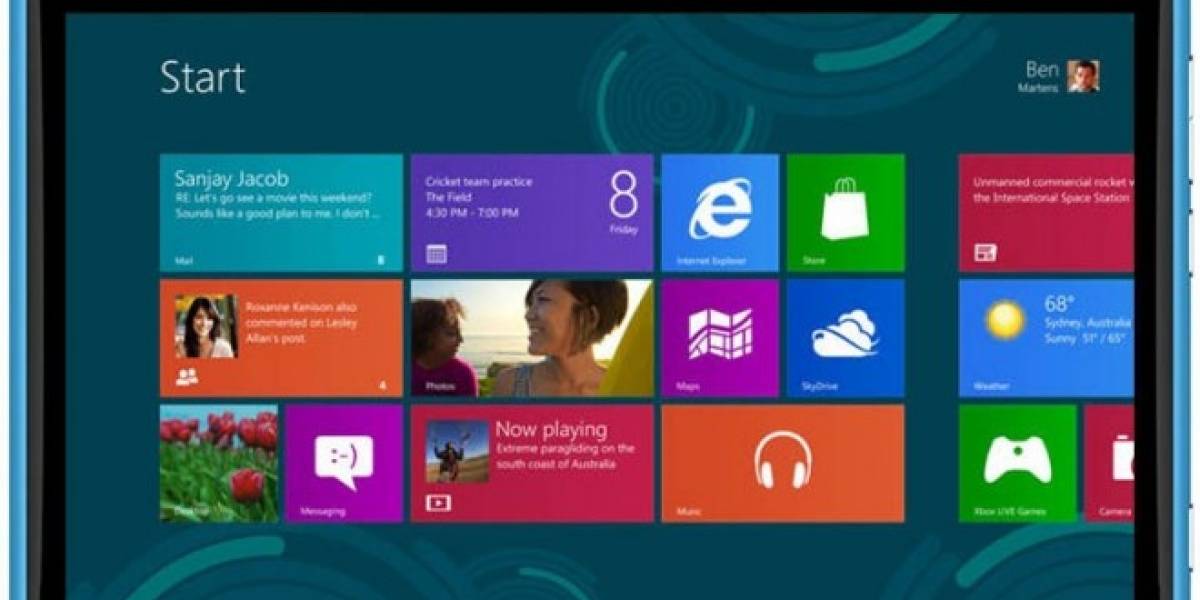Image resolution: width=1200 pixels, height=600 pixels.
Task: Open the Now playing video tile
Action: (532, 463)
